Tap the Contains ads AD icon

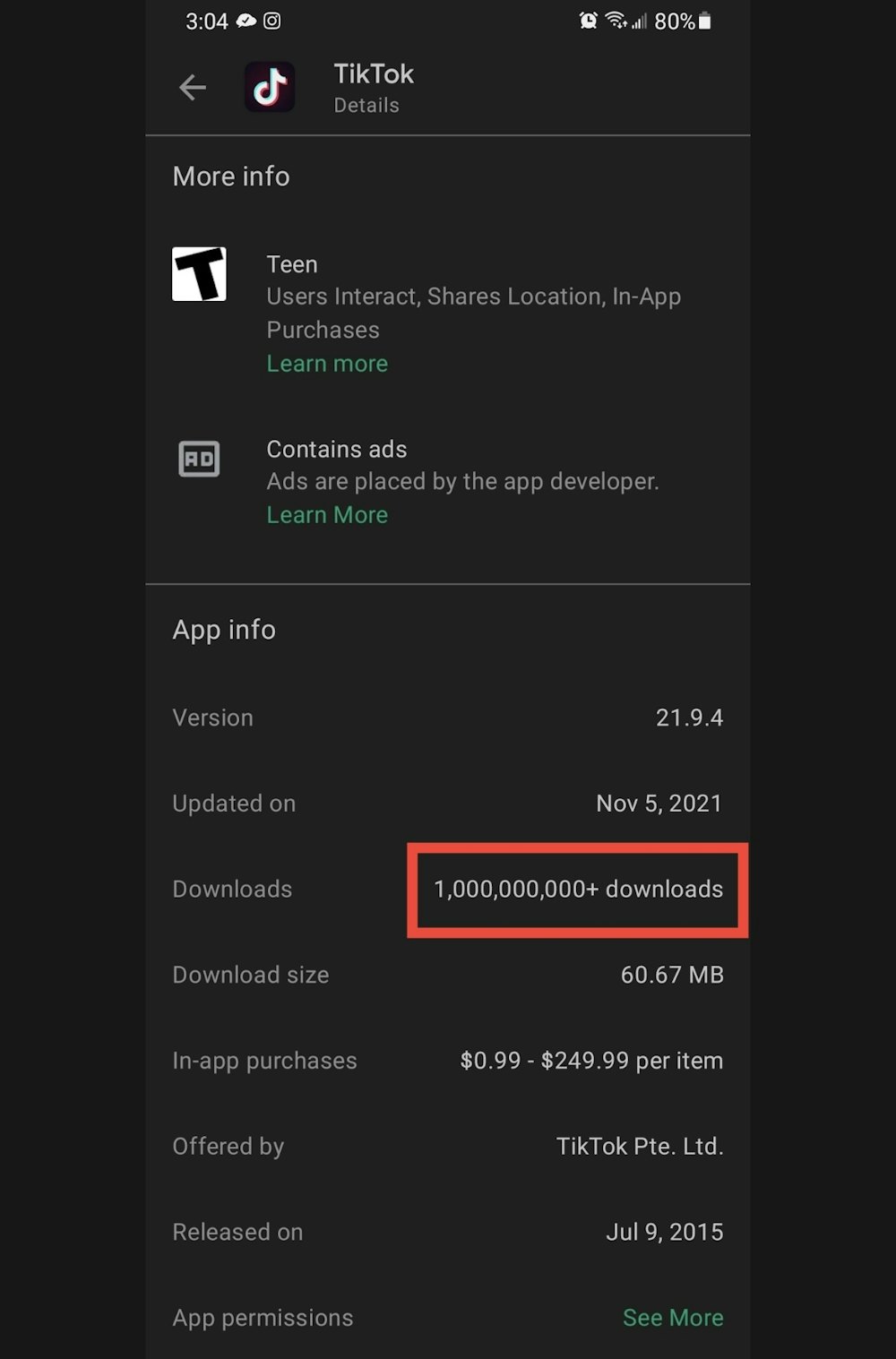coord(199,460)
